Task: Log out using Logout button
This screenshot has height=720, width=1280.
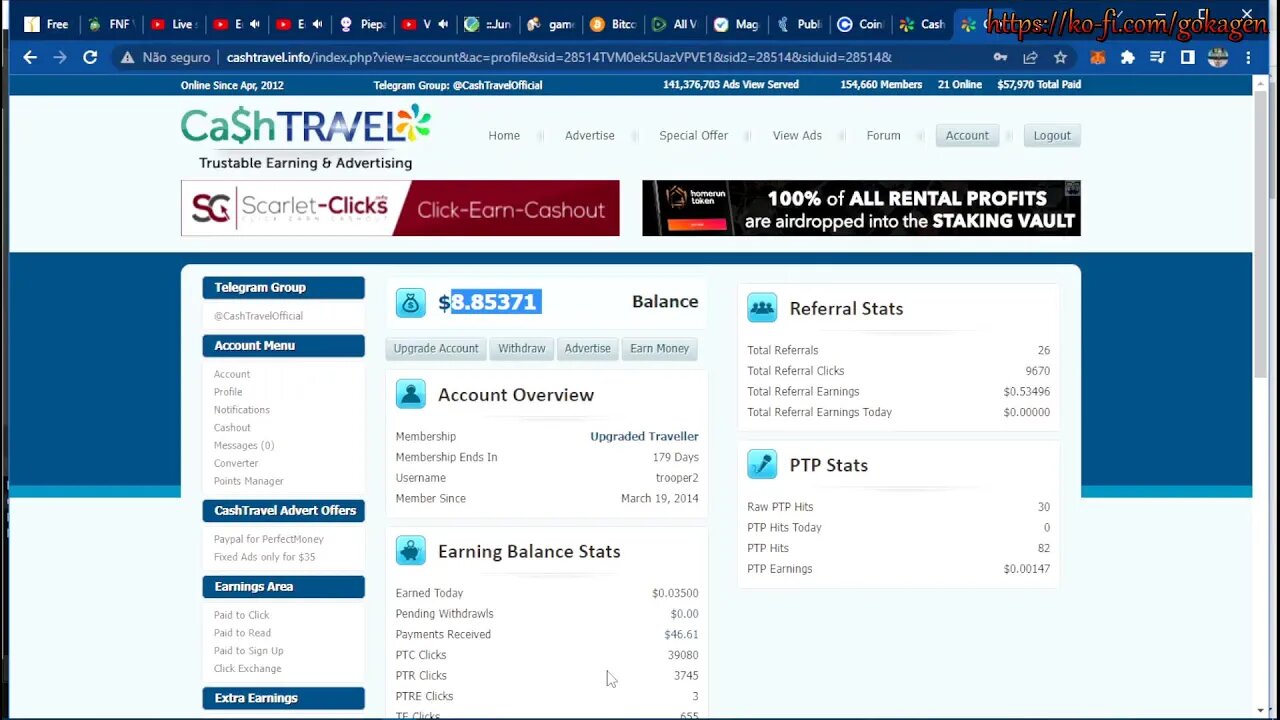Action: [x=1052, y=136]
